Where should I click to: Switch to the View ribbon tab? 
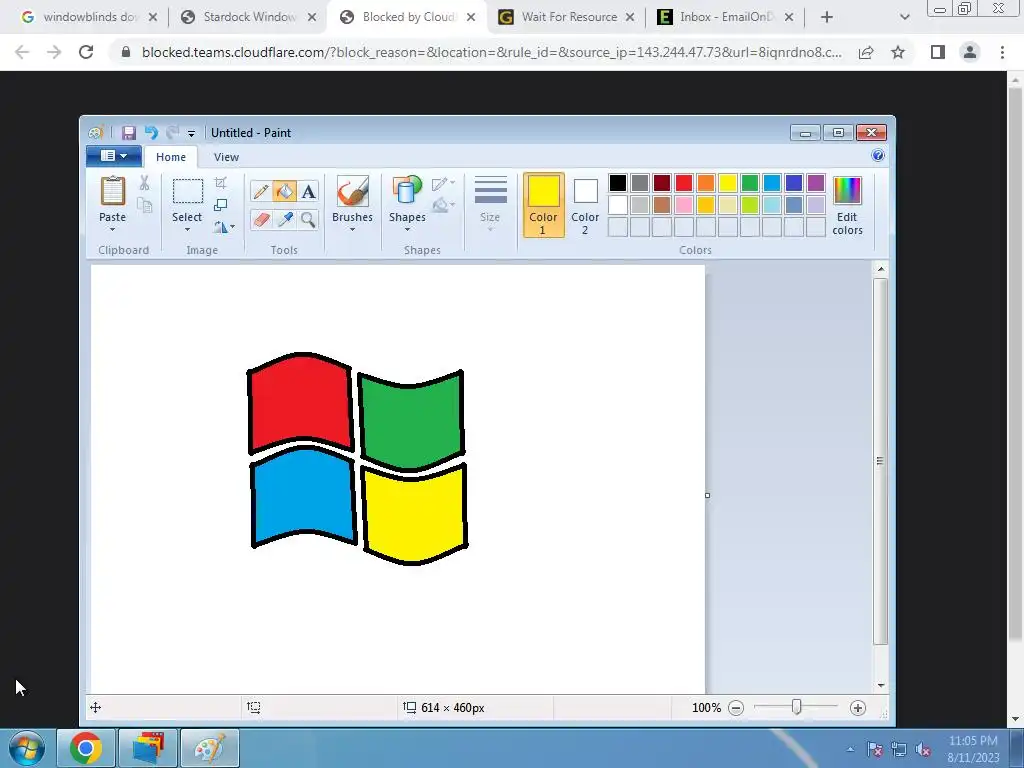[226, 157]
